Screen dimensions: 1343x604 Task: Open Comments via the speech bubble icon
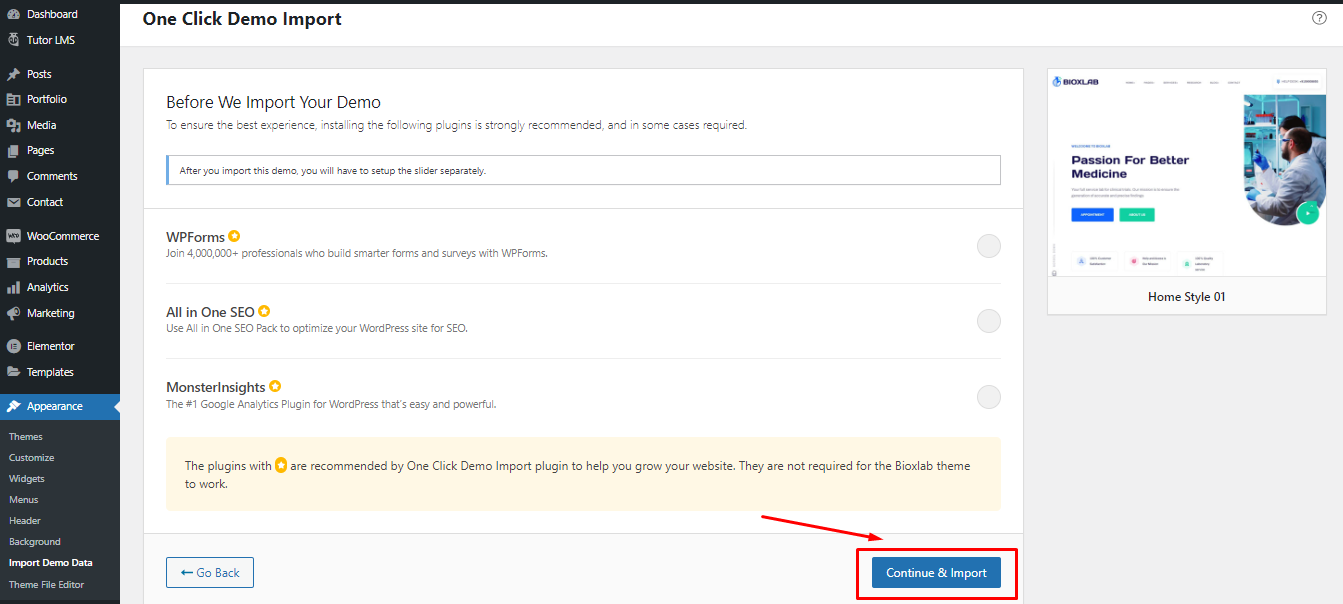(x=13, y=176)
